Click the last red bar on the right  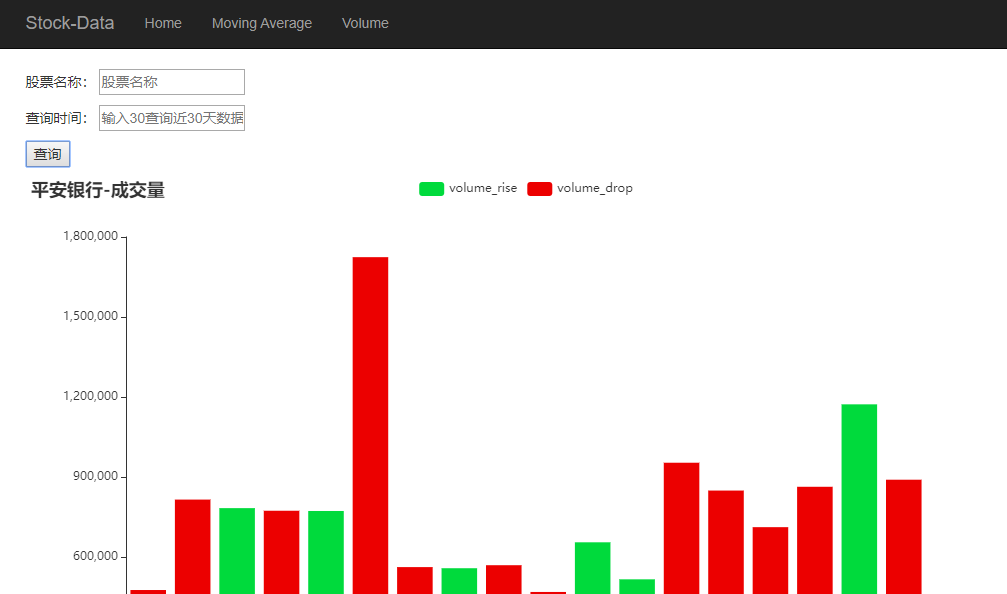(904, 537)
